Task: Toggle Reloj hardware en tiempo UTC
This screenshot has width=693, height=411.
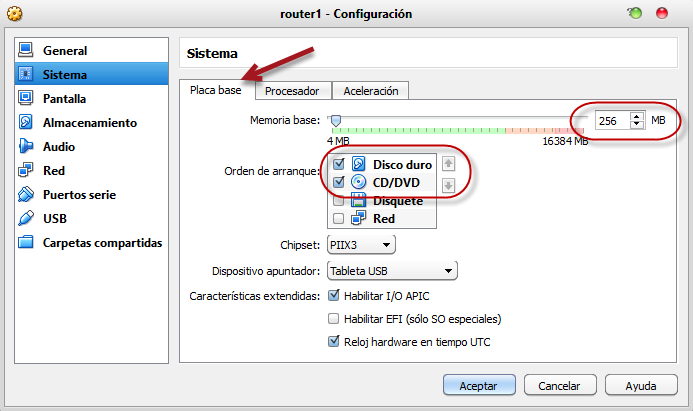Action: (x=334, y=342)
